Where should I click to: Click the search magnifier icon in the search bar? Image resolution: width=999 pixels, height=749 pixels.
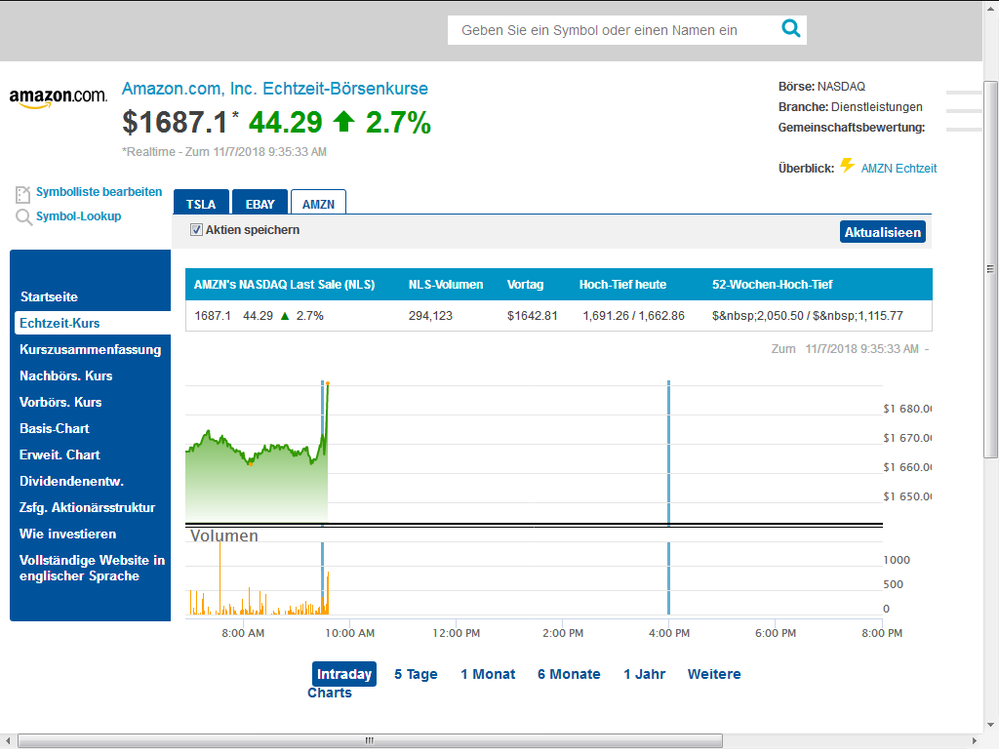pos(790,30)
